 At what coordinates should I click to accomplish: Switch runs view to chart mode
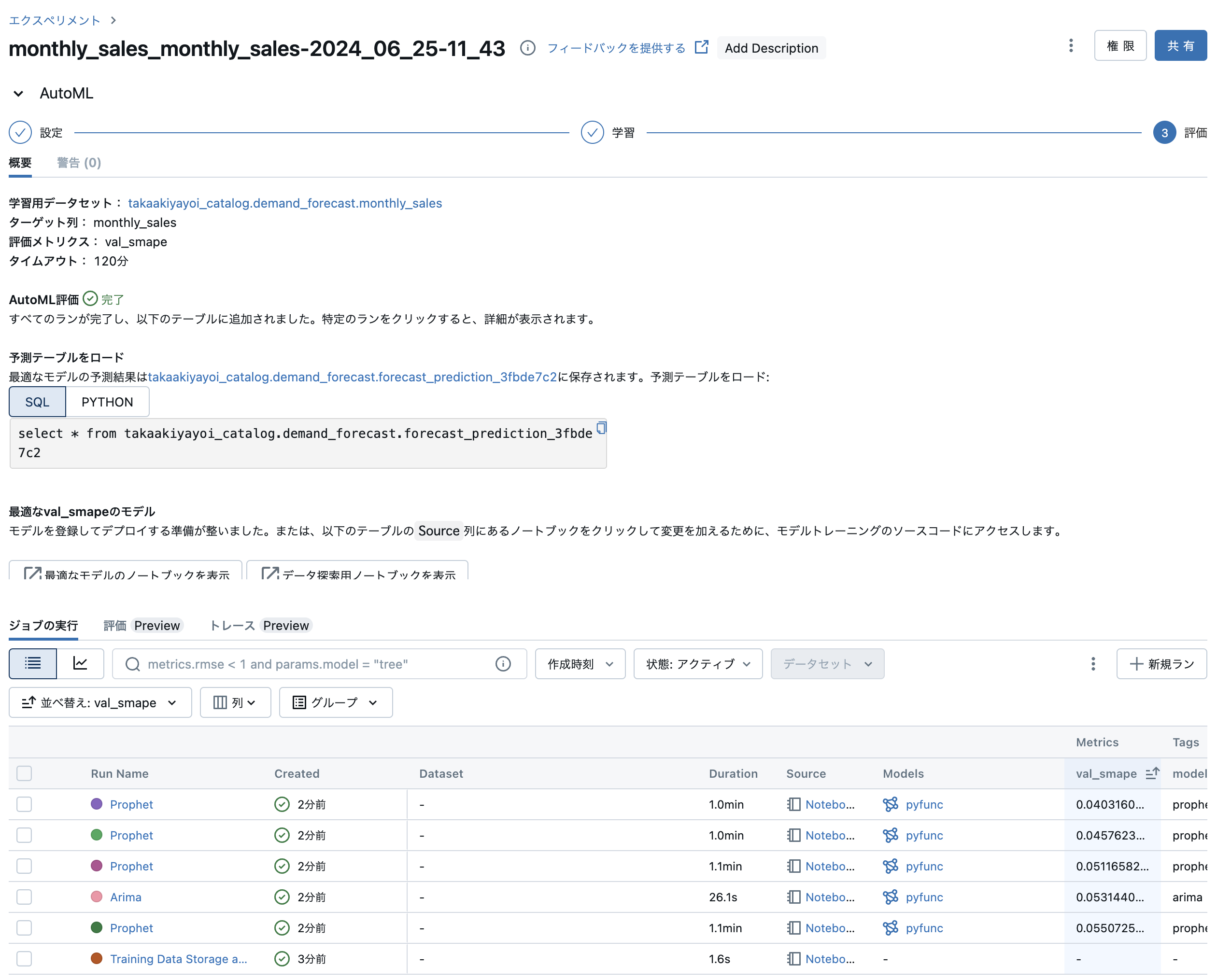pyautogui.click(x=80, y=664)
